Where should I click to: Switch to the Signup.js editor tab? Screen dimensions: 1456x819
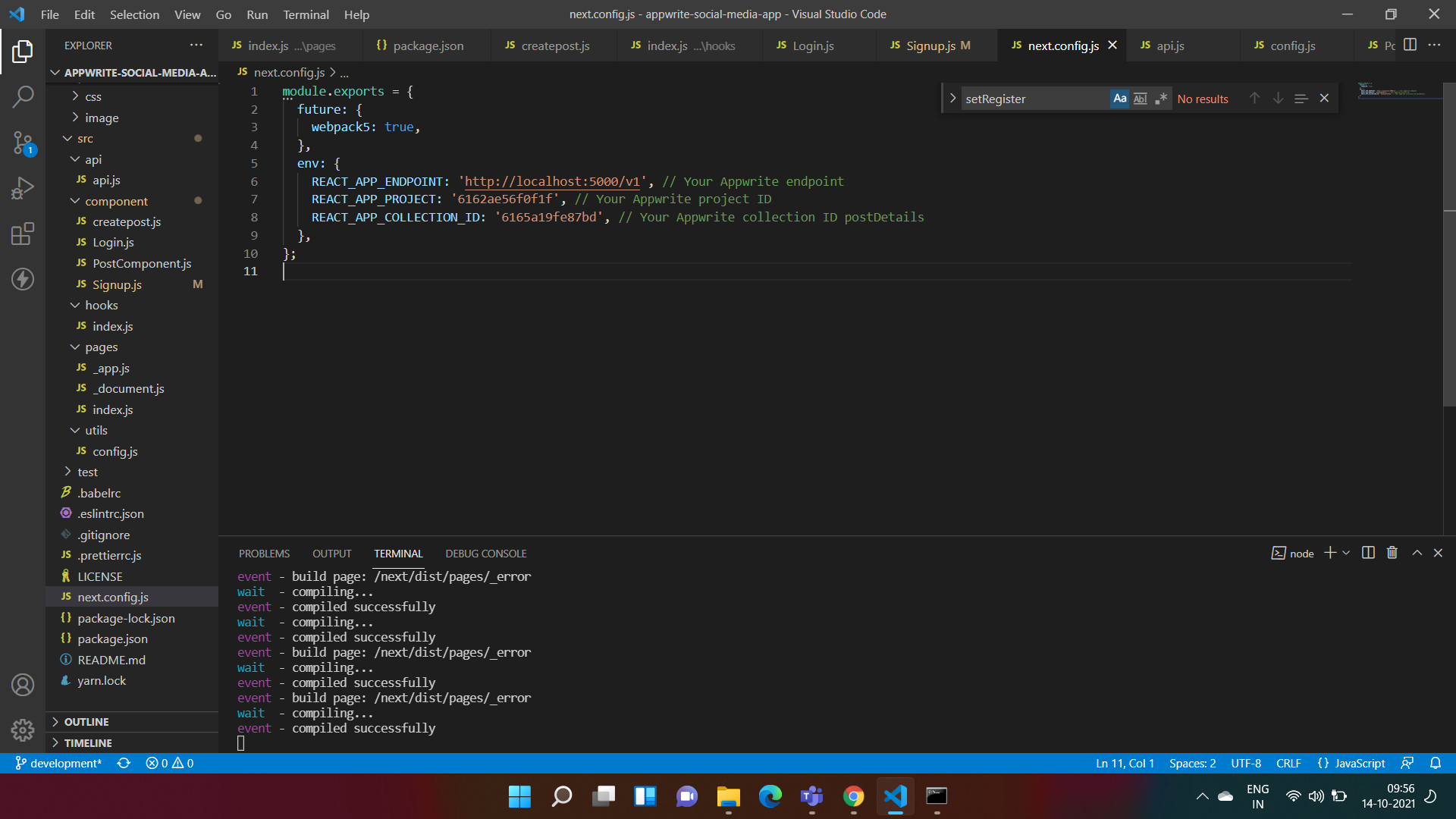tap(938, 45)
